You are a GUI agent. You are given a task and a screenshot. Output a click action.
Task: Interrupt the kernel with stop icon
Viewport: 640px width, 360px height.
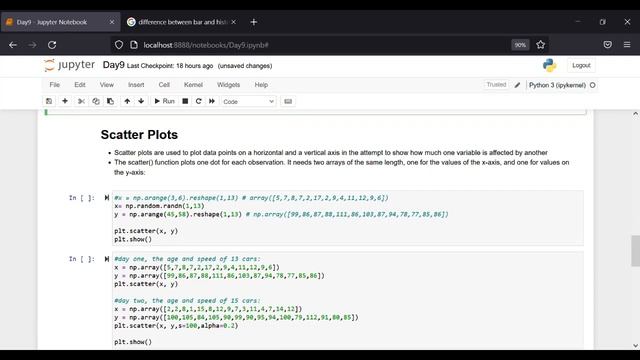[x=185, y=101]
